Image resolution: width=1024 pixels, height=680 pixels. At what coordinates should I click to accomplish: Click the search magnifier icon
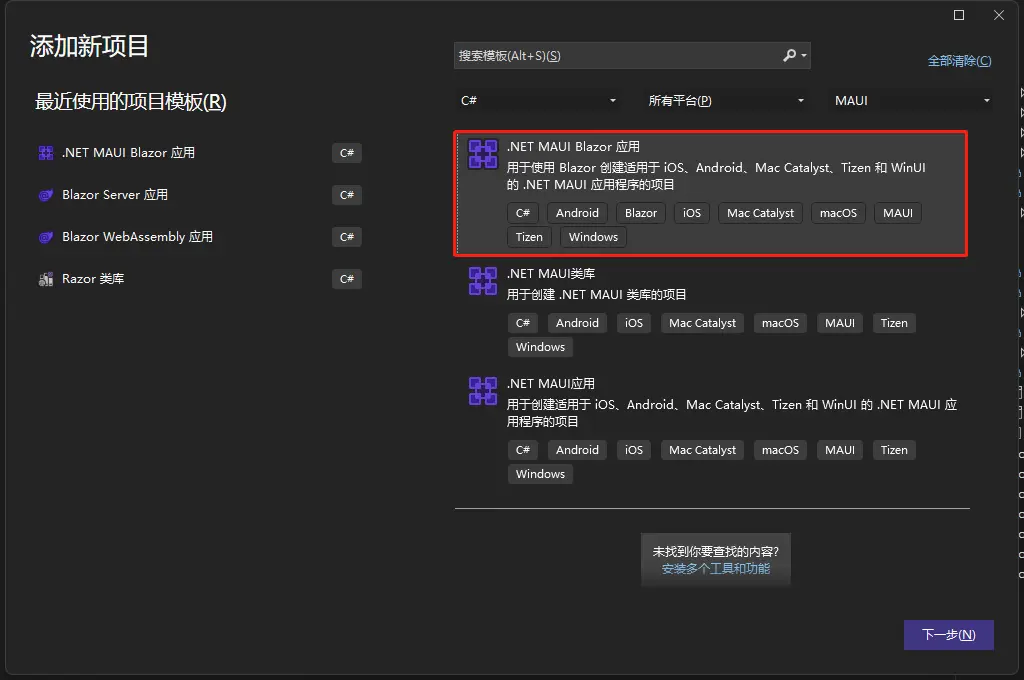pos(790,56)
